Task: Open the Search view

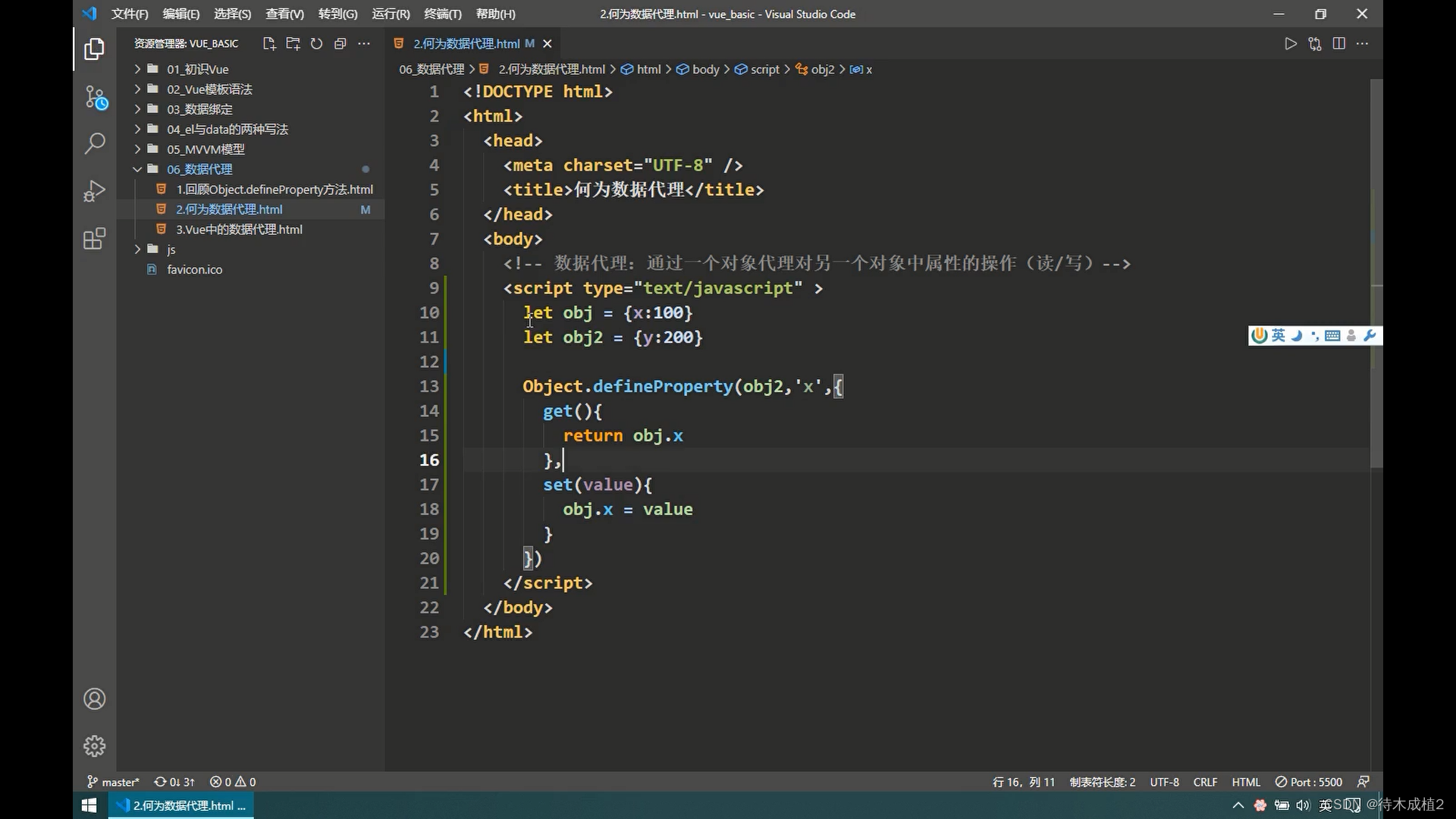Action: pyautogui.click(x=94, y=143)
